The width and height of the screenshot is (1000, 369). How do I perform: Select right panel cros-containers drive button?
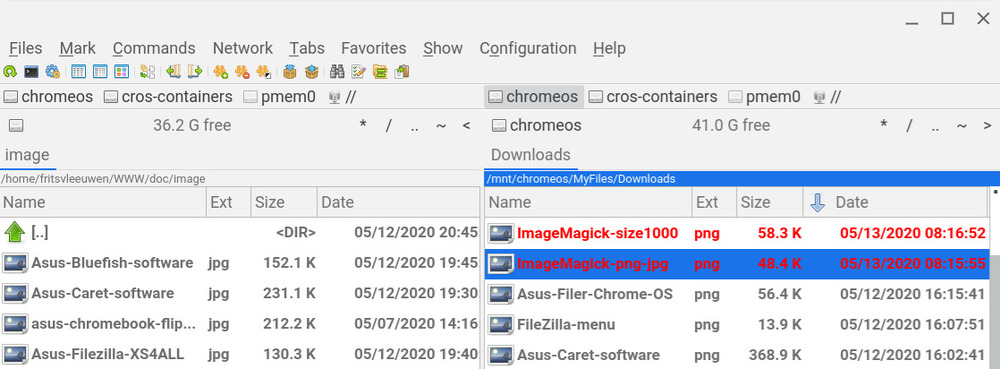pos(654,97)
